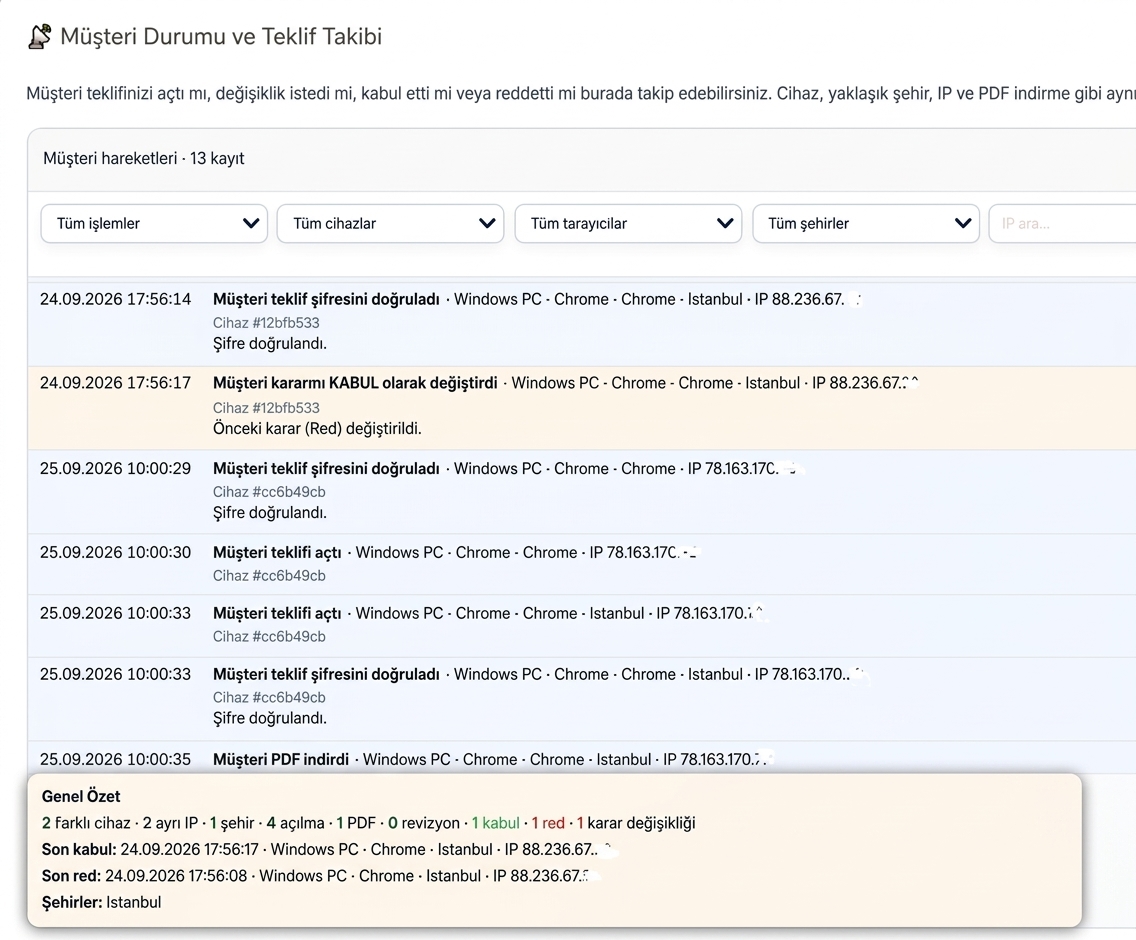Click the 24.09.2026 17:56:17 timestamp
1136x940 pixels.
click(x=115, y=383)
